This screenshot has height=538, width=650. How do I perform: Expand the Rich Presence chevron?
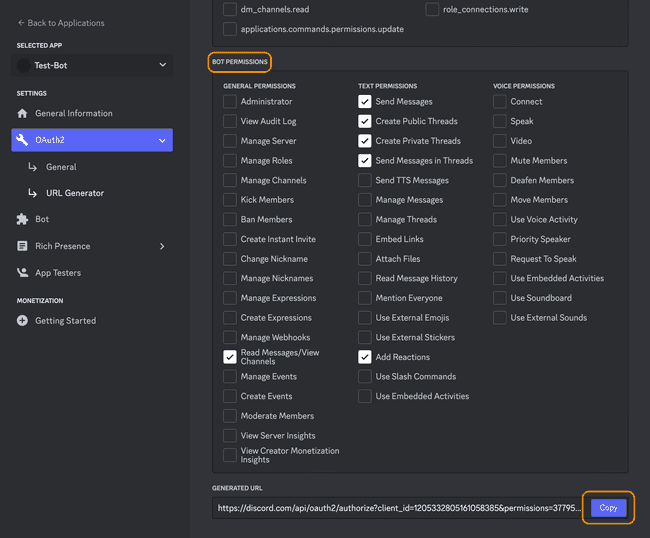tap(162, 246)
